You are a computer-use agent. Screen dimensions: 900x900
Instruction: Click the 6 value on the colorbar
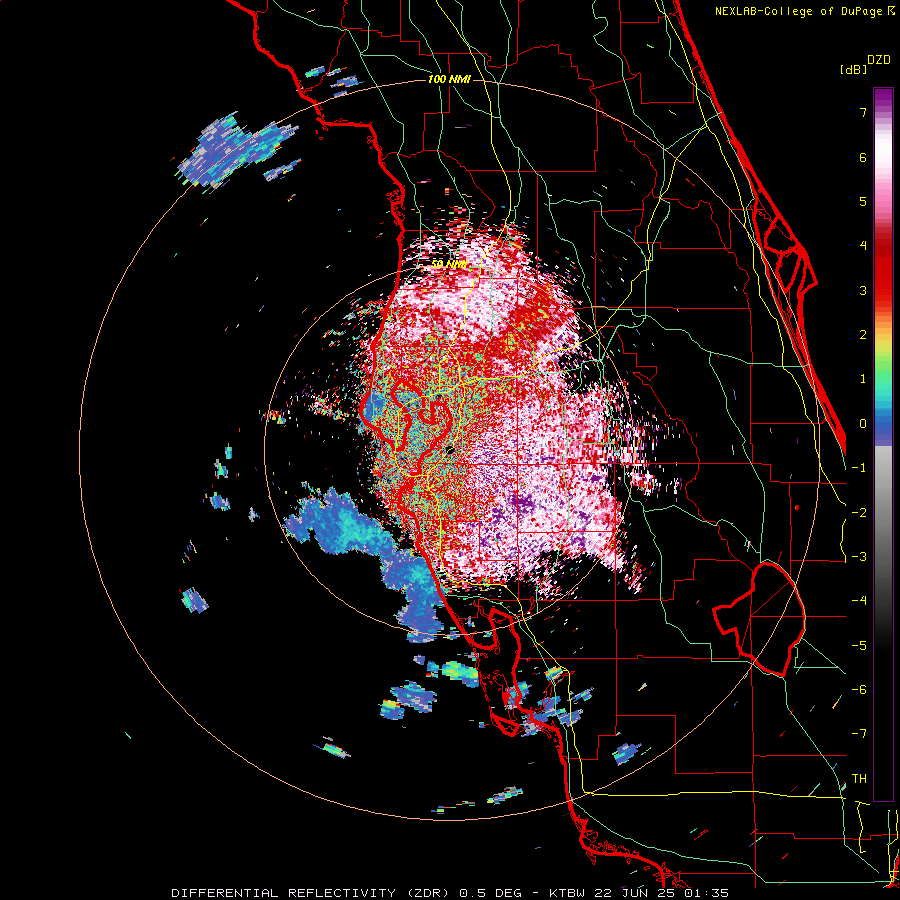(x=863, y=157)
